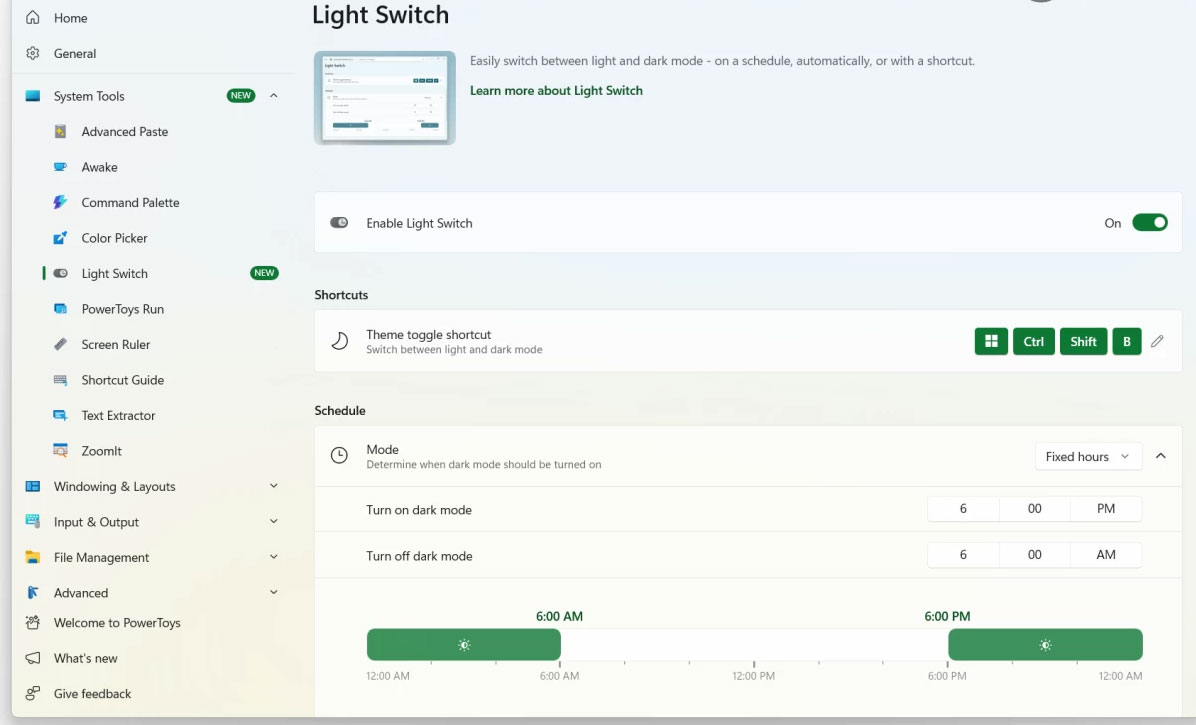
Task: Select Advanced Paste label in the sidebar
Action: (124, 131)
